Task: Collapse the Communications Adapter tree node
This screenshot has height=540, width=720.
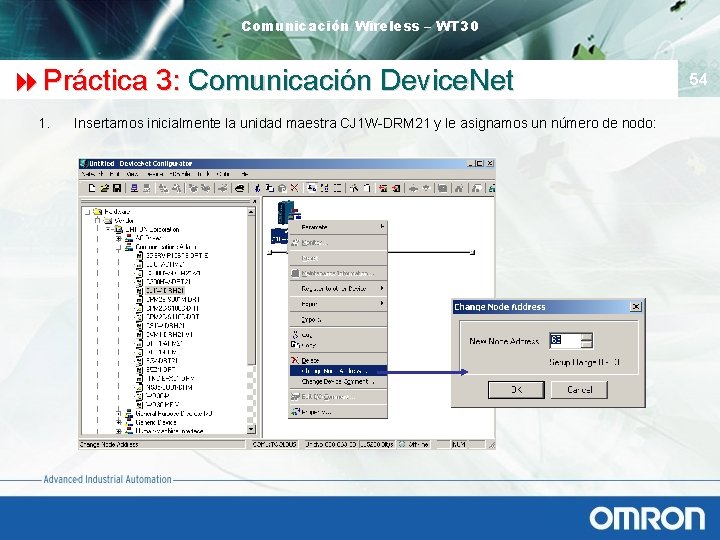Action: coord(118,247)
